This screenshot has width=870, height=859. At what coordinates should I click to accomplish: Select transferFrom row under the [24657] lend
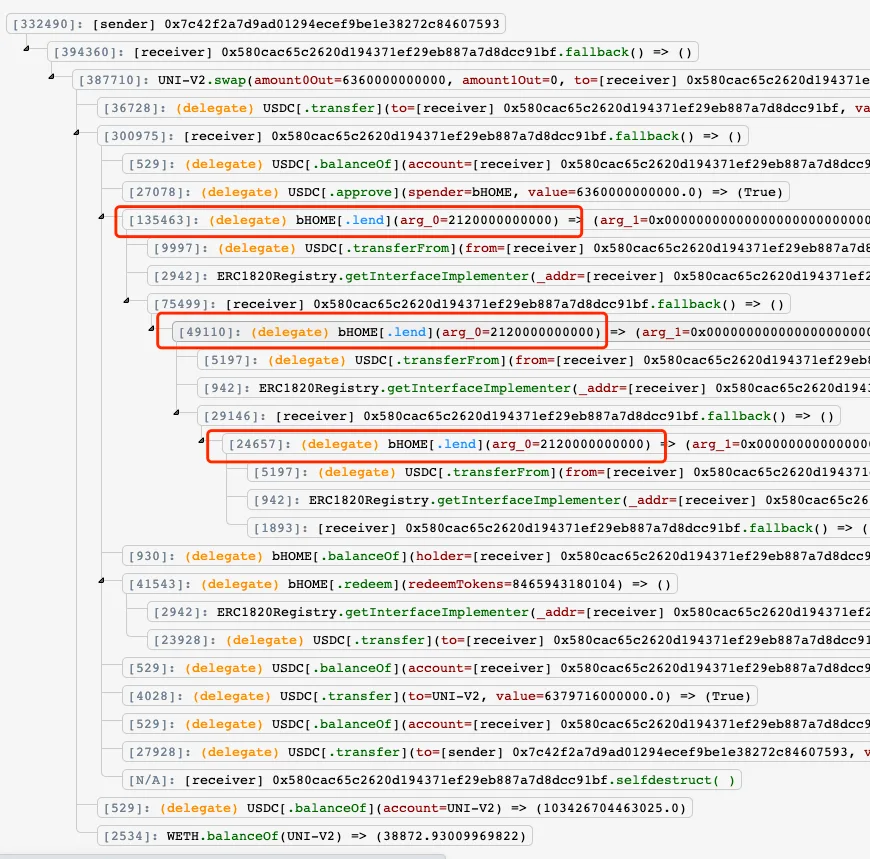(x=559, y=472)
